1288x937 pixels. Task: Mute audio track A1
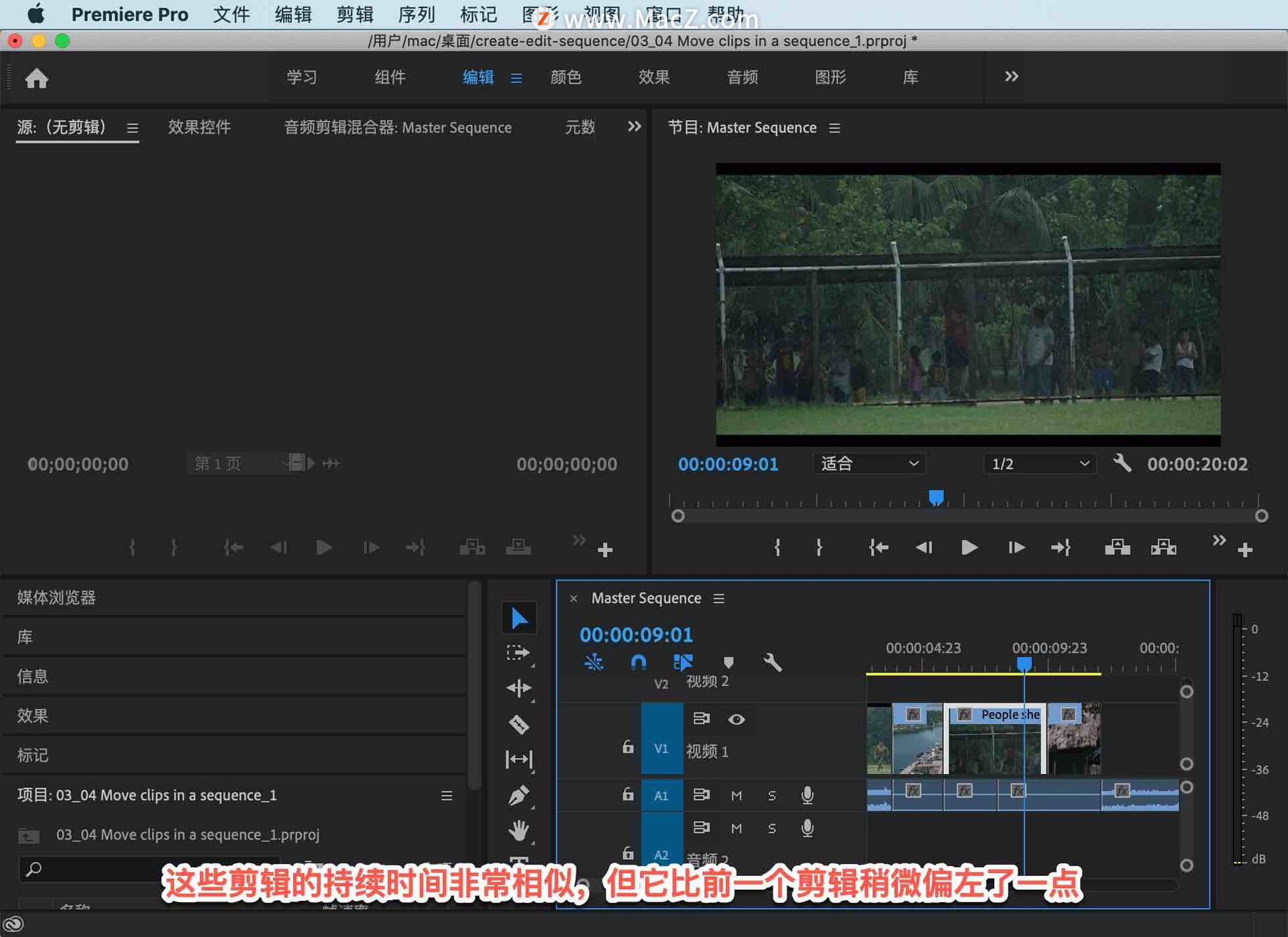(736, 795)
